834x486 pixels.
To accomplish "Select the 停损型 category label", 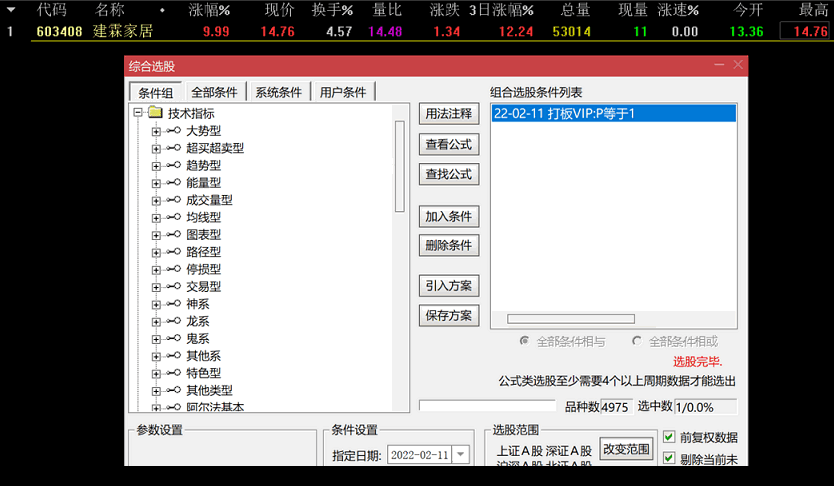I will (x=203, y=269).
